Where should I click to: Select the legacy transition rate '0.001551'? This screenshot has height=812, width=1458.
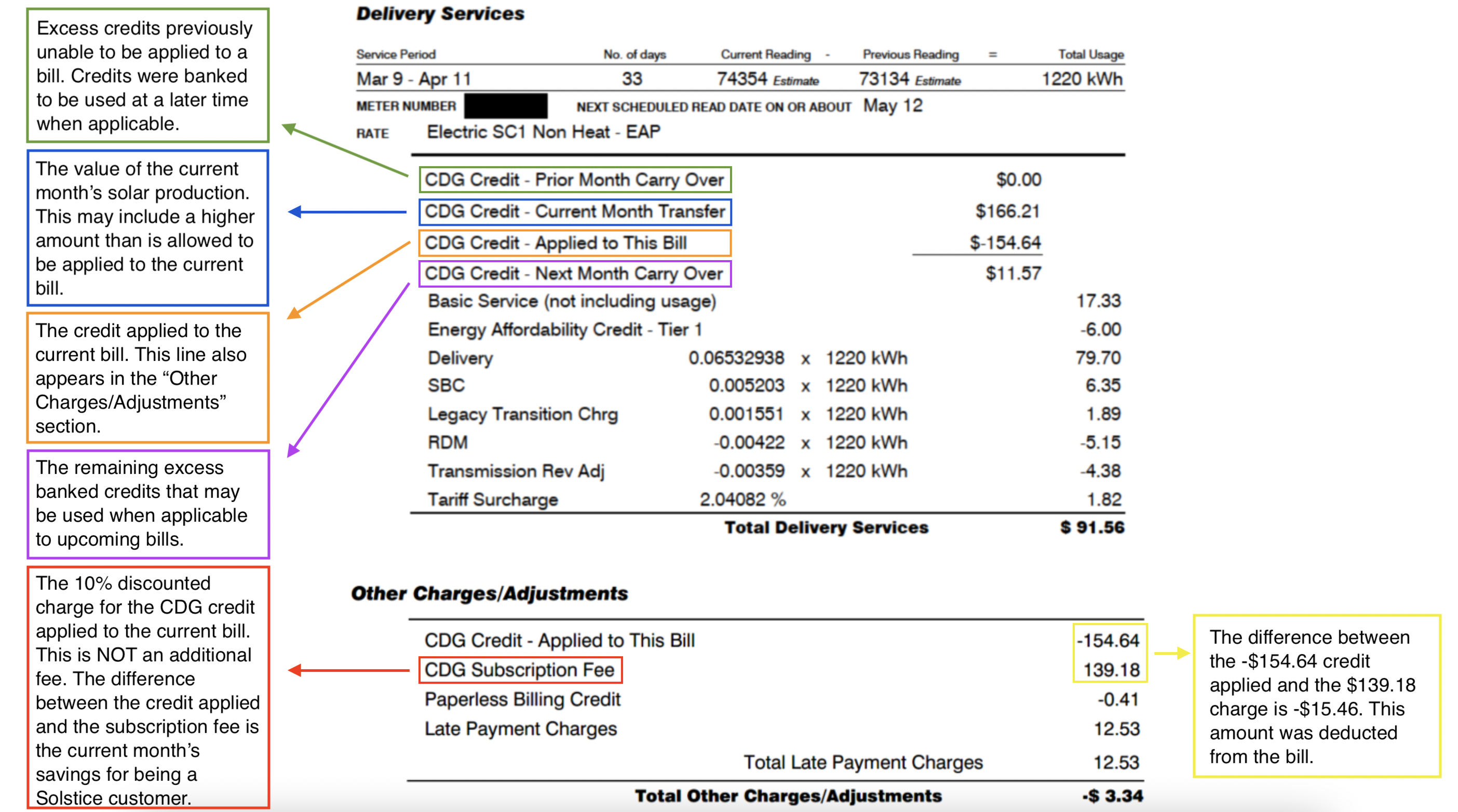[746, 414]
